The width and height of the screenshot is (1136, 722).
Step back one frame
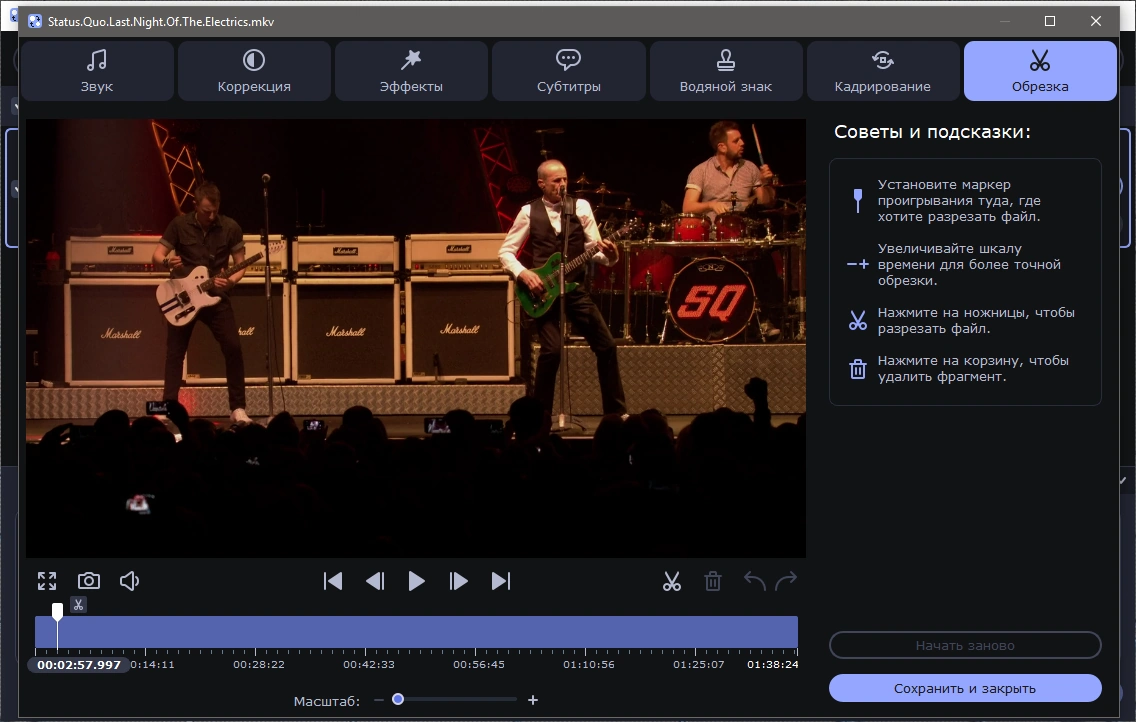click(375, 581)
